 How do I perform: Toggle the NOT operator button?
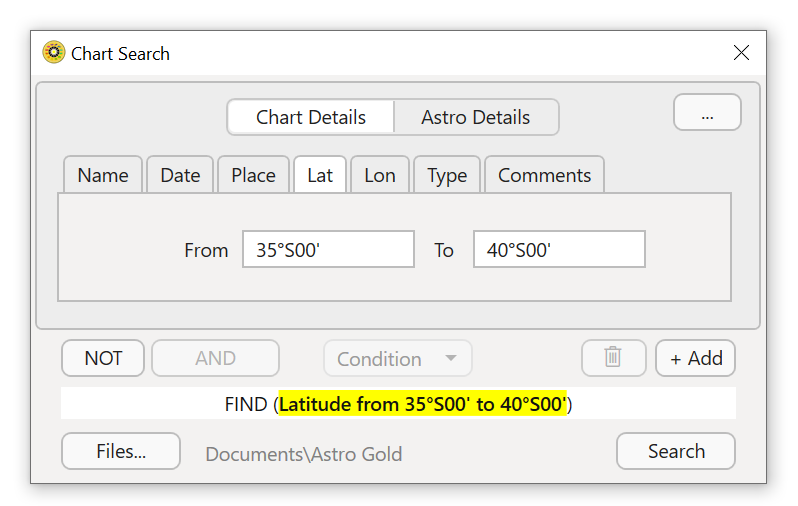(103, 358)
